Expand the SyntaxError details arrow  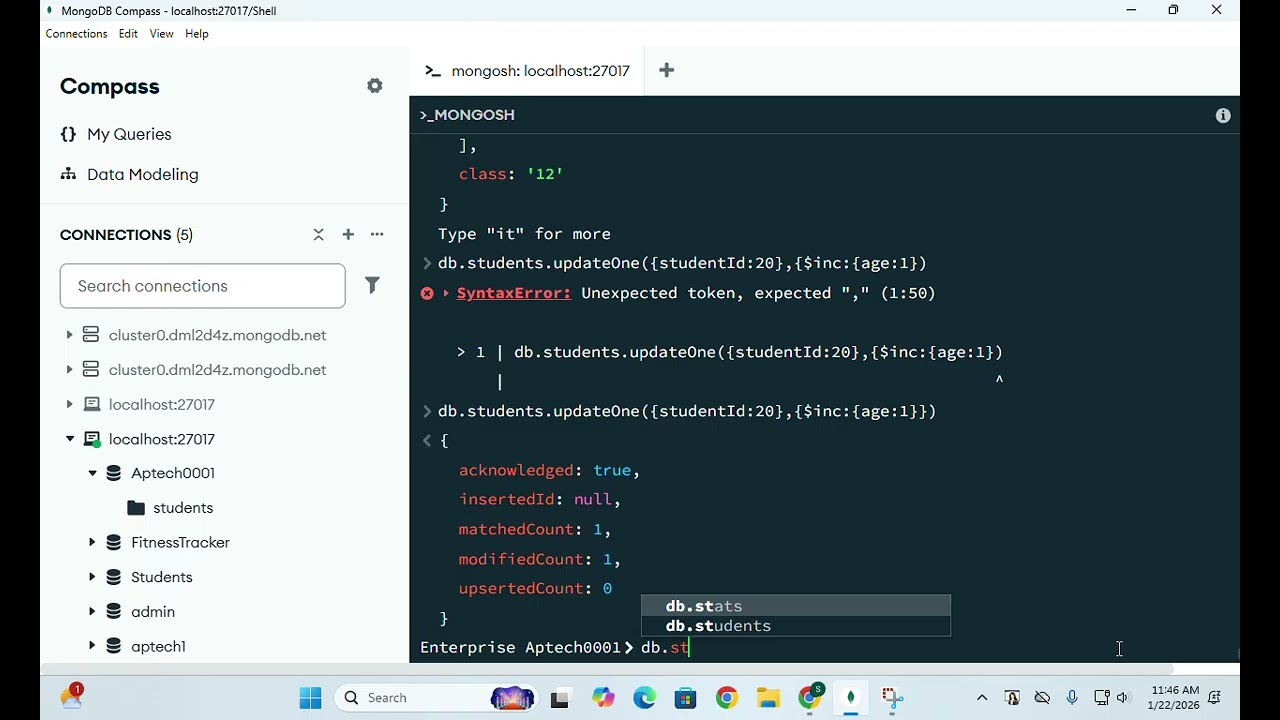point(446,293)
